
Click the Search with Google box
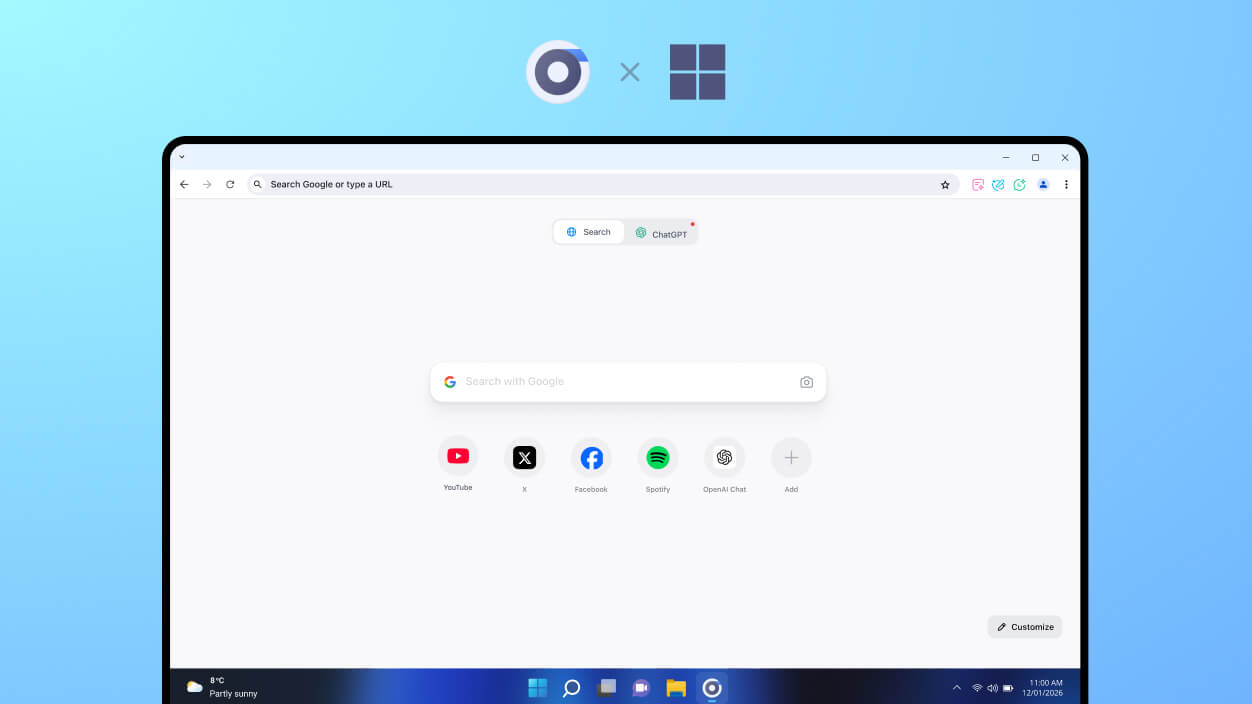point(628,382)
